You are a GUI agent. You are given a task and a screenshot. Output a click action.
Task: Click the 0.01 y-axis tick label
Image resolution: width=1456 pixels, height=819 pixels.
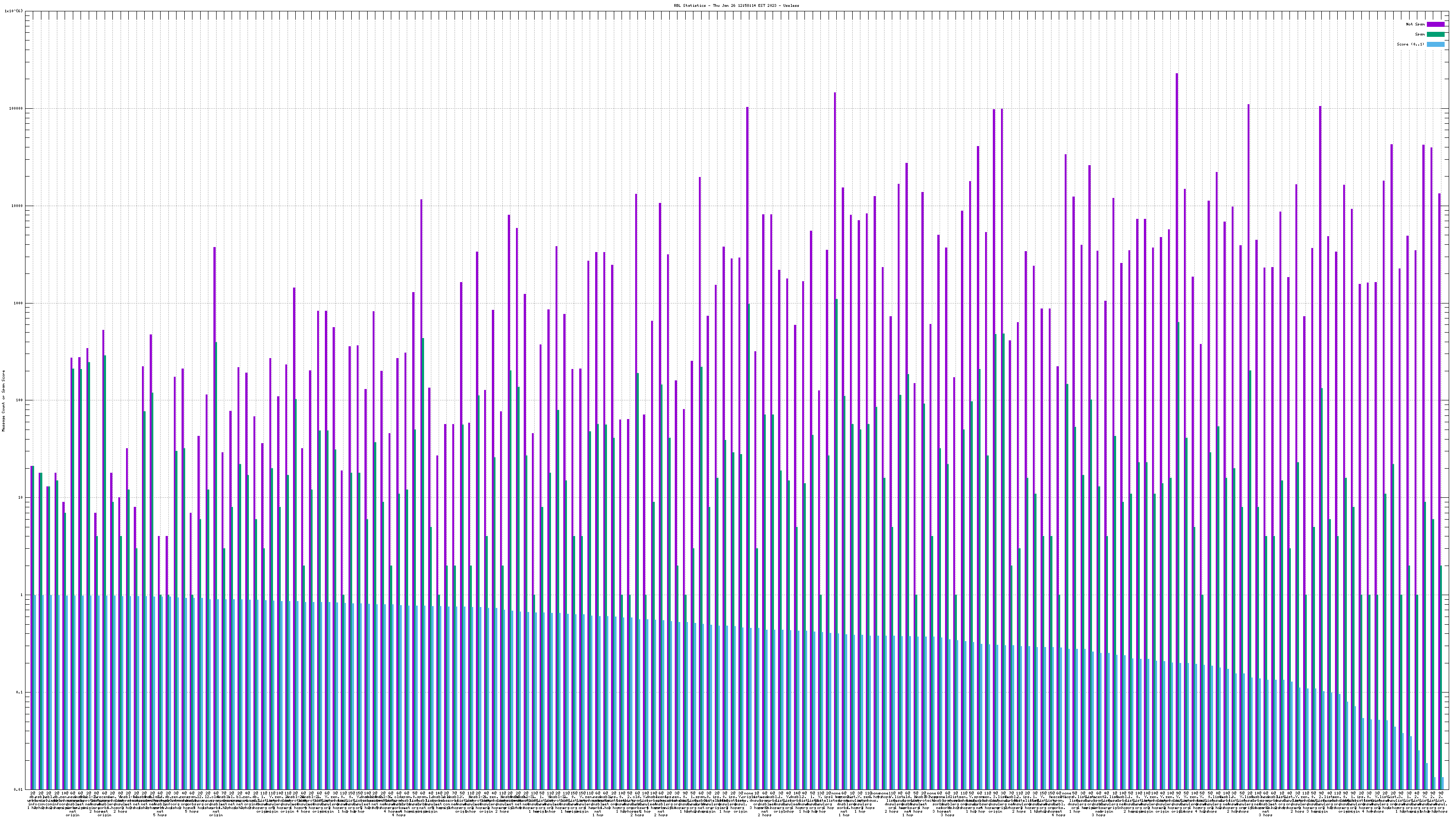19,789
